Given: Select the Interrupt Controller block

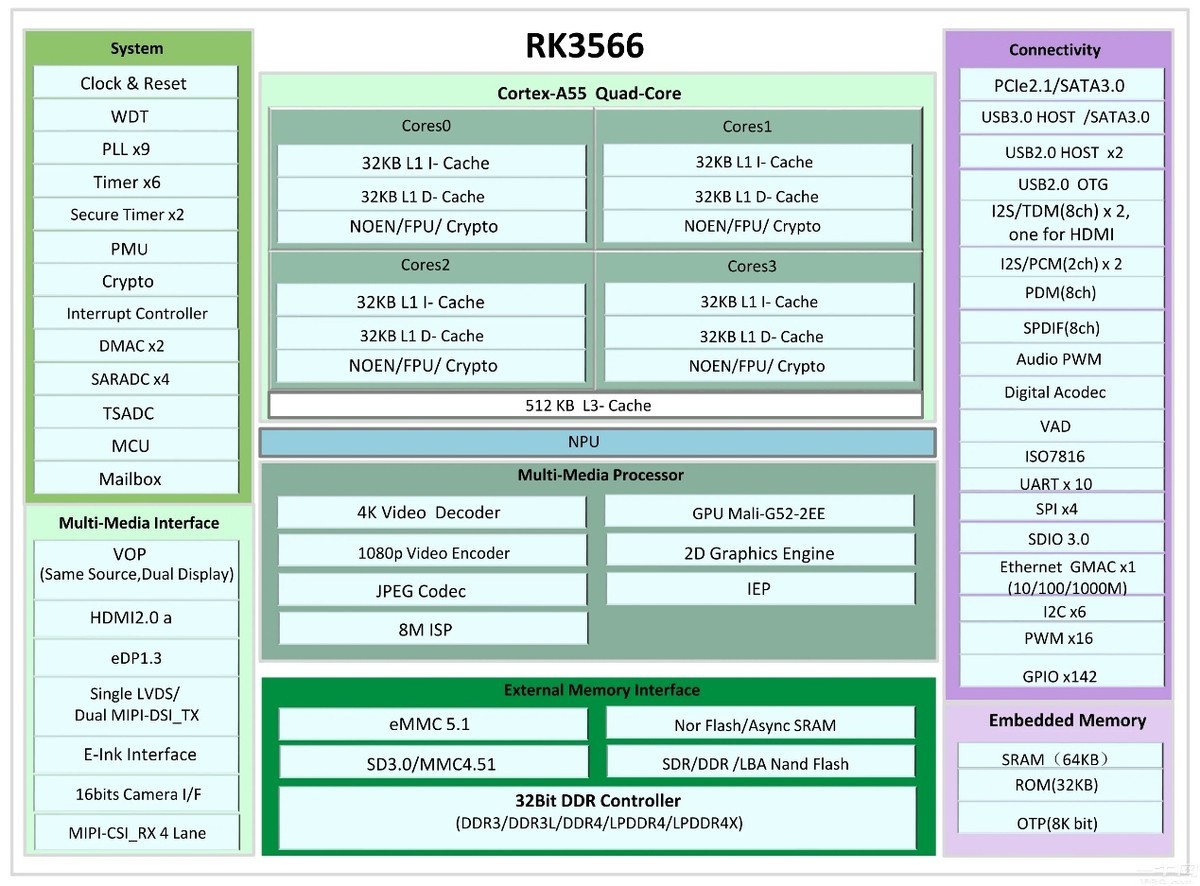Looking at the screenshot, I should (x=135, y=313).
